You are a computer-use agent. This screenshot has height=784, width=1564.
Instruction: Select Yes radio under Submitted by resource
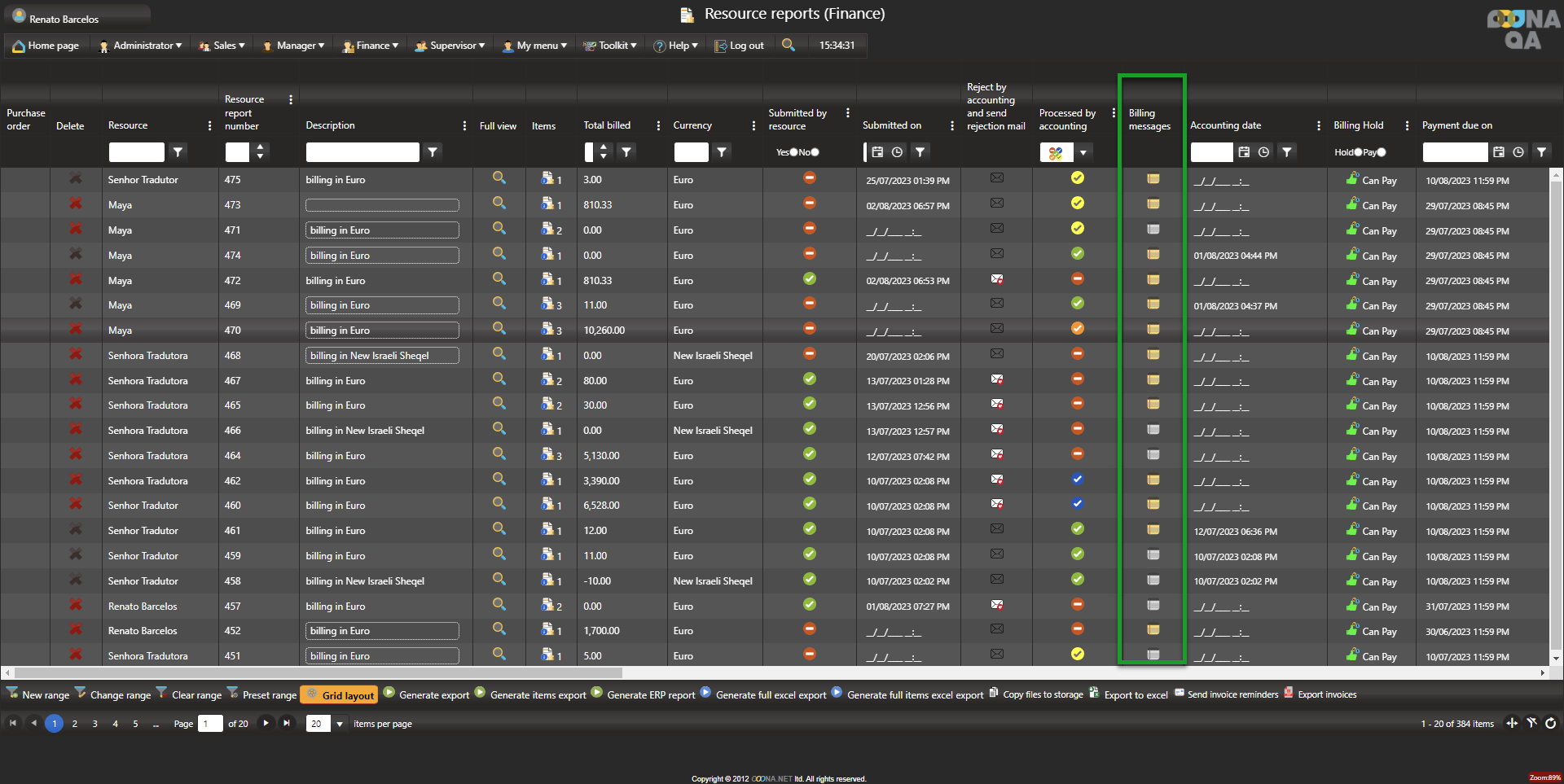793,152
